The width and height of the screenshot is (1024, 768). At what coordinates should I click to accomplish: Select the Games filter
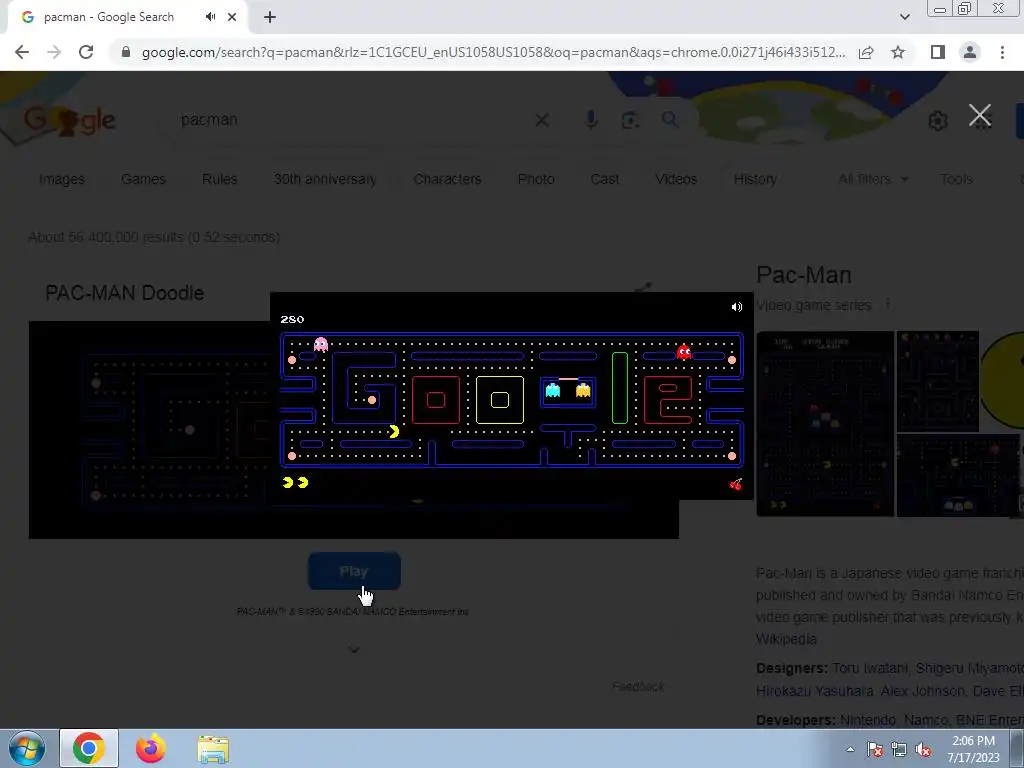[x=143, y=179]
